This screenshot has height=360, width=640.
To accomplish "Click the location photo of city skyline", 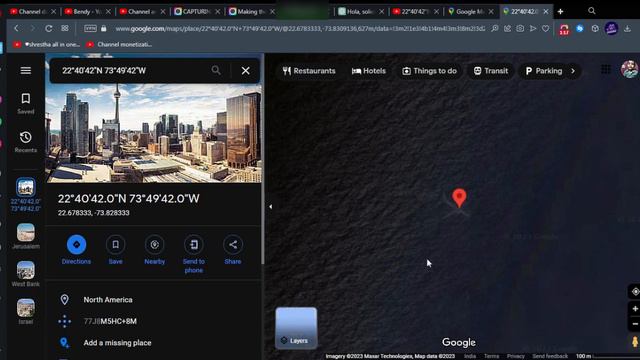I will (153, 133).
